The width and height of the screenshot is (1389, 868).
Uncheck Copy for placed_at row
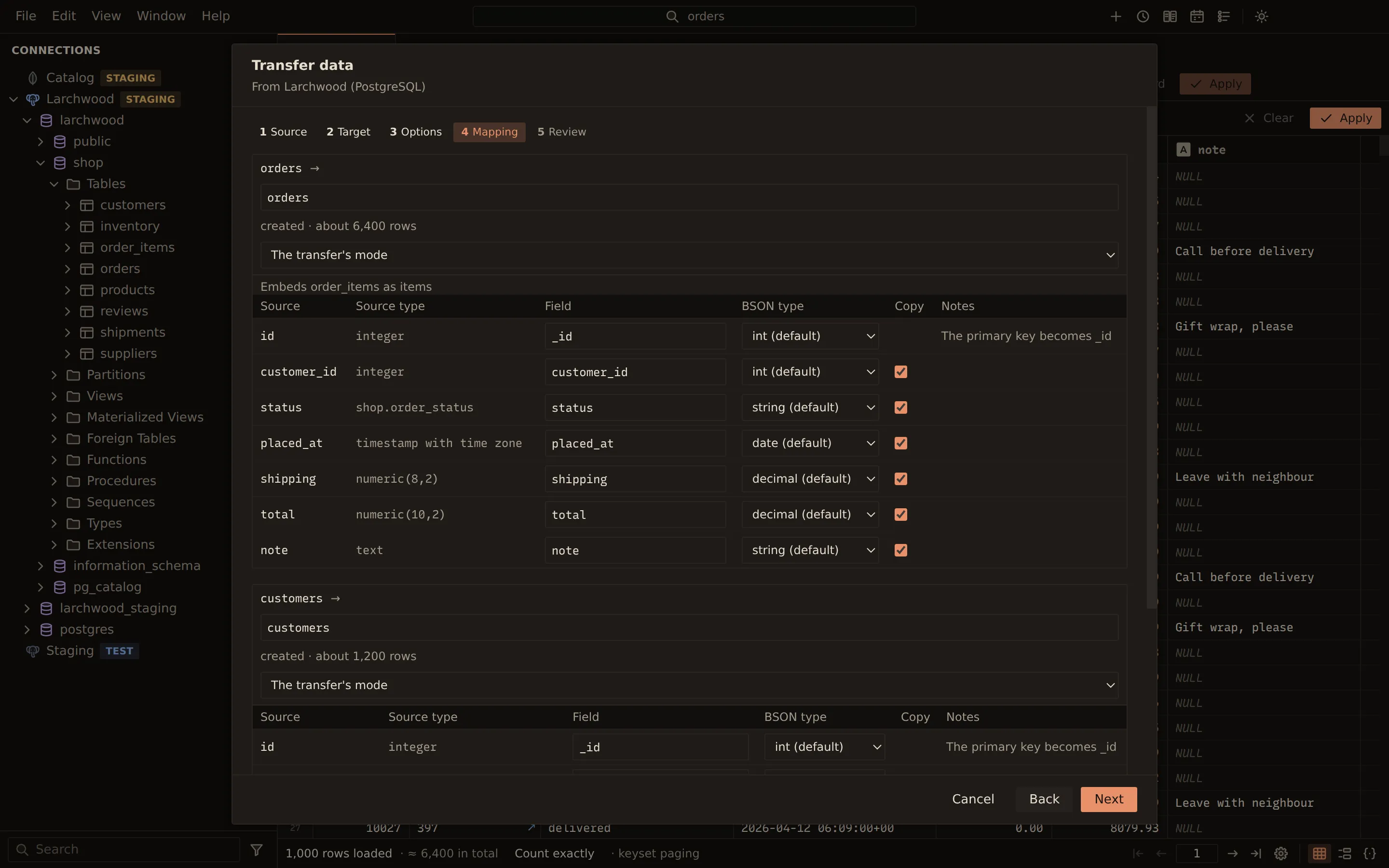pos(900,443)
